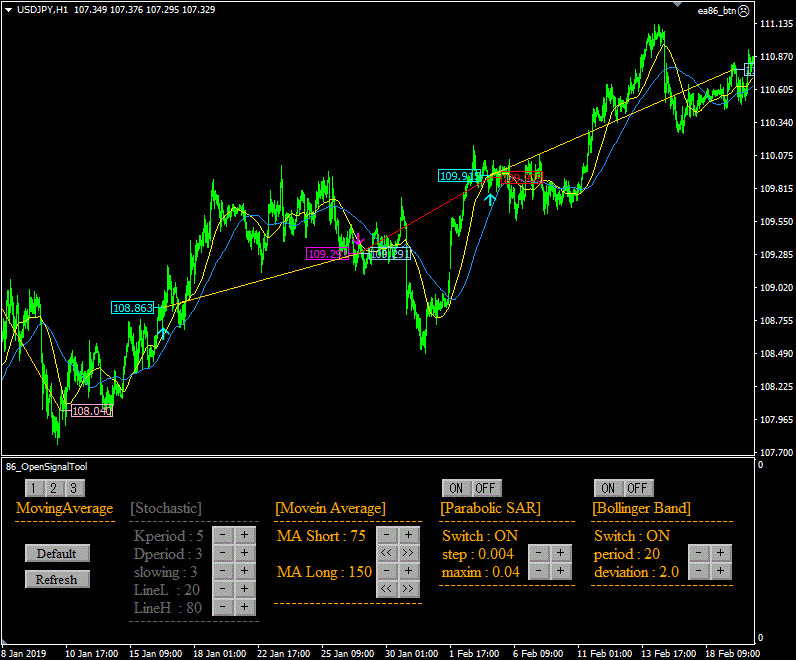Click the << button just under MA Short

[387, 553]
